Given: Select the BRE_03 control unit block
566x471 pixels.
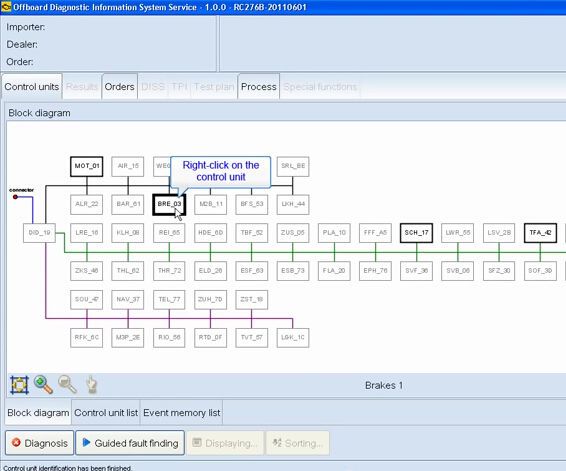Looking at the screenshot, I should point(169,205).
